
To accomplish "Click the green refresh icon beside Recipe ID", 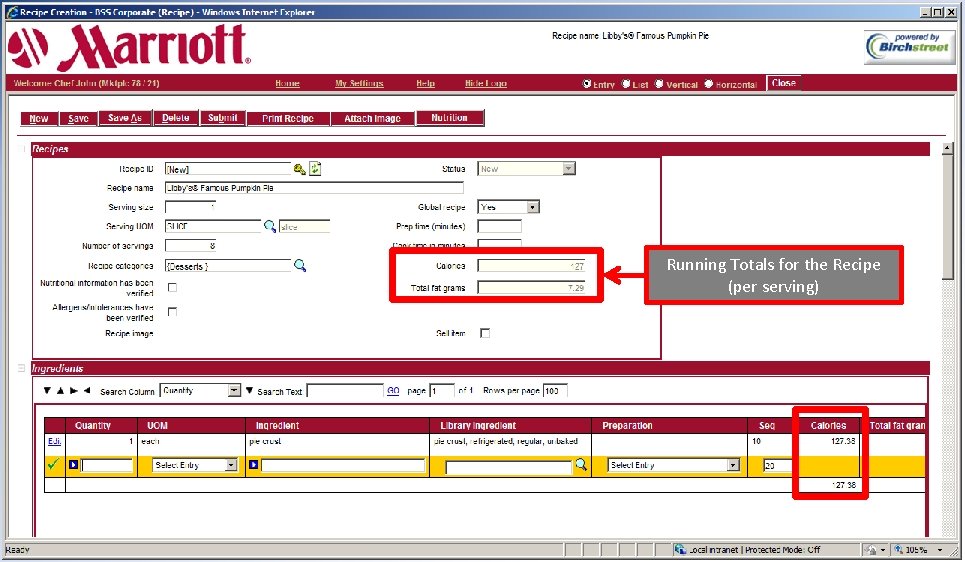I will pos(314,168).
